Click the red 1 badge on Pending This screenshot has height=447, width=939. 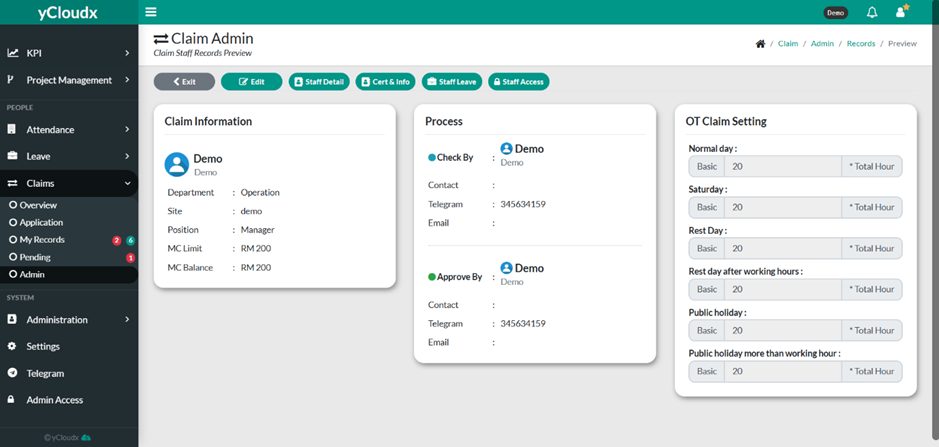(131, 258)
